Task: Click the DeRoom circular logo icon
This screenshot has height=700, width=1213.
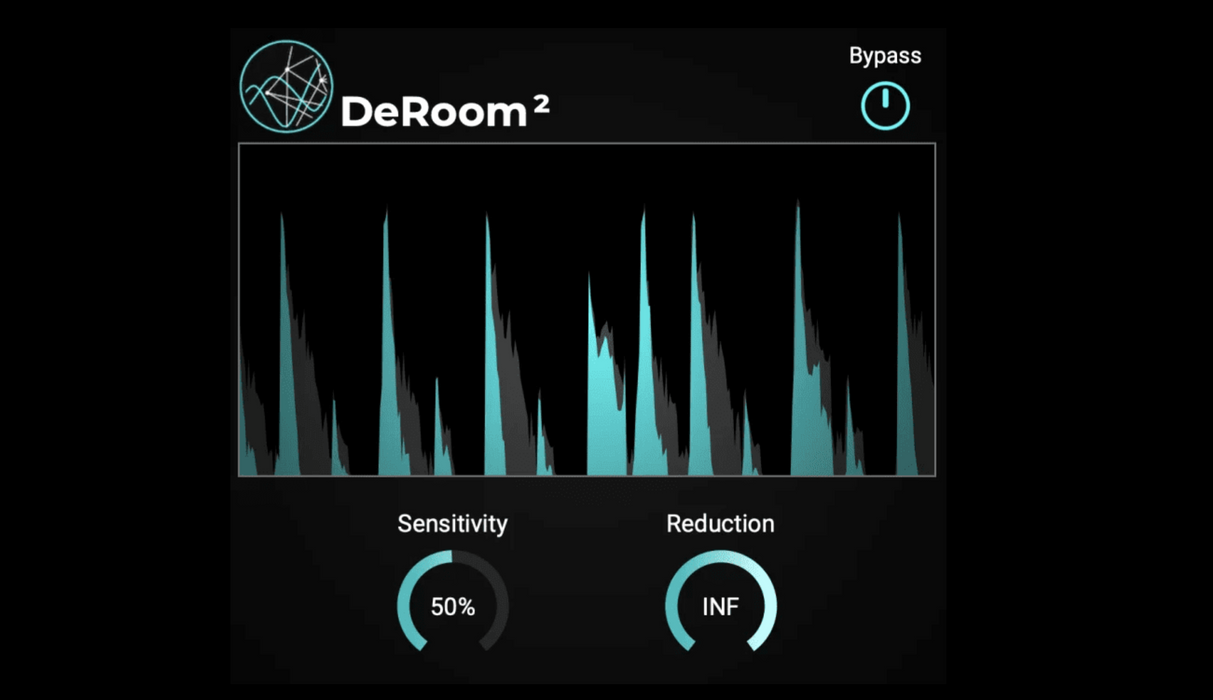Action: tap(286, 87)
